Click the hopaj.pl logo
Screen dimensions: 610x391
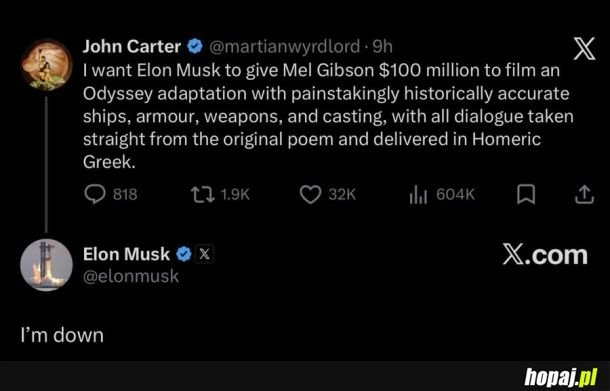561,377
